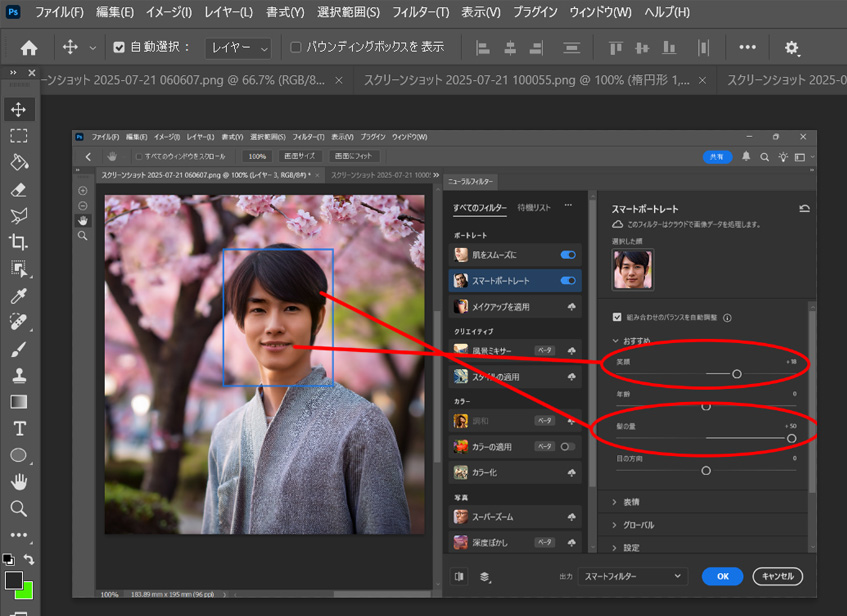
Task: Click the blue 共有 button
Action: 717,157
